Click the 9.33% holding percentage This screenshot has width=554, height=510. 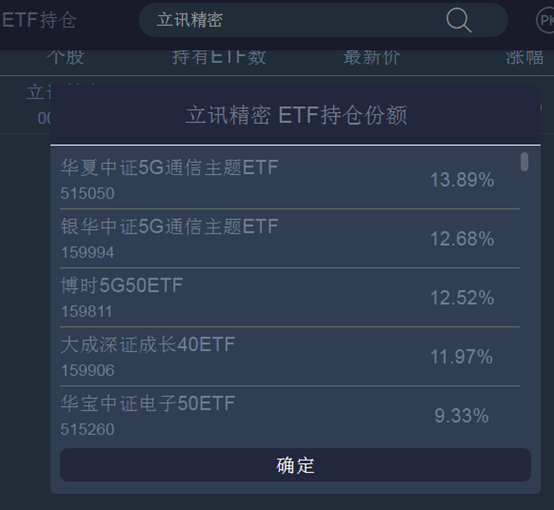tap(461, 416)
